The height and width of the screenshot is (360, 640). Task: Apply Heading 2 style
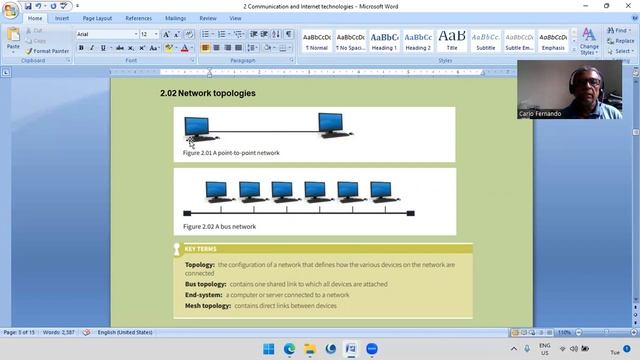[418, 40]
